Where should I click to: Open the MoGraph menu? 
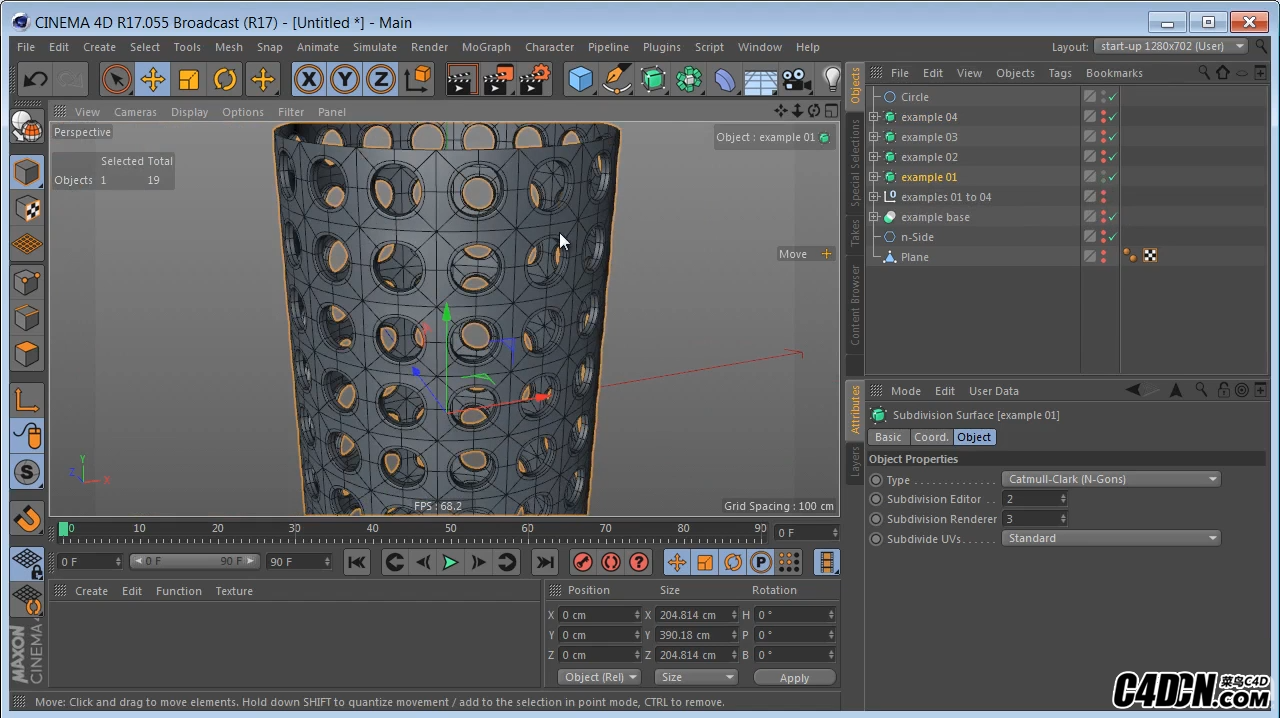click(x=486, y=47)
